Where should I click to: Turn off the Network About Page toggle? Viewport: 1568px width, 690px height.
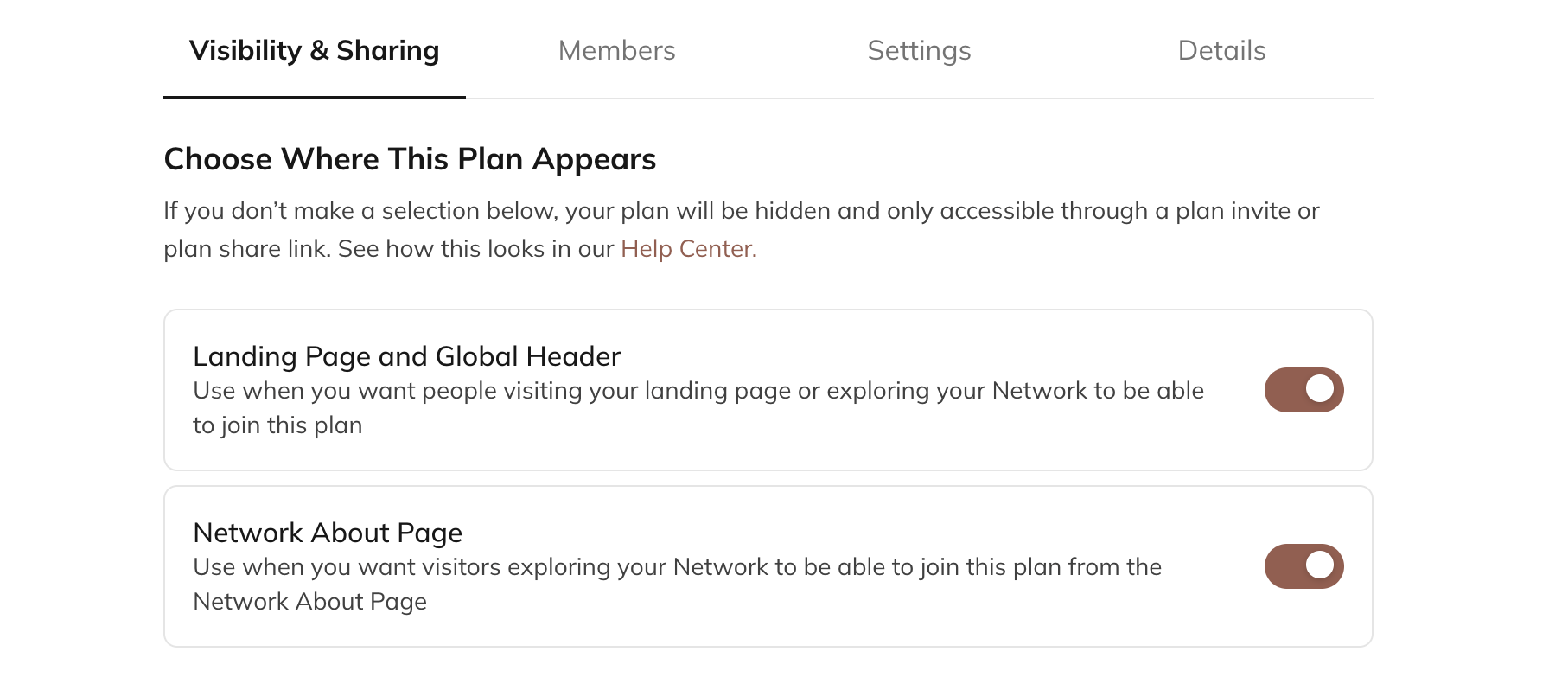pyautogui.click(x=1303, y=566)
